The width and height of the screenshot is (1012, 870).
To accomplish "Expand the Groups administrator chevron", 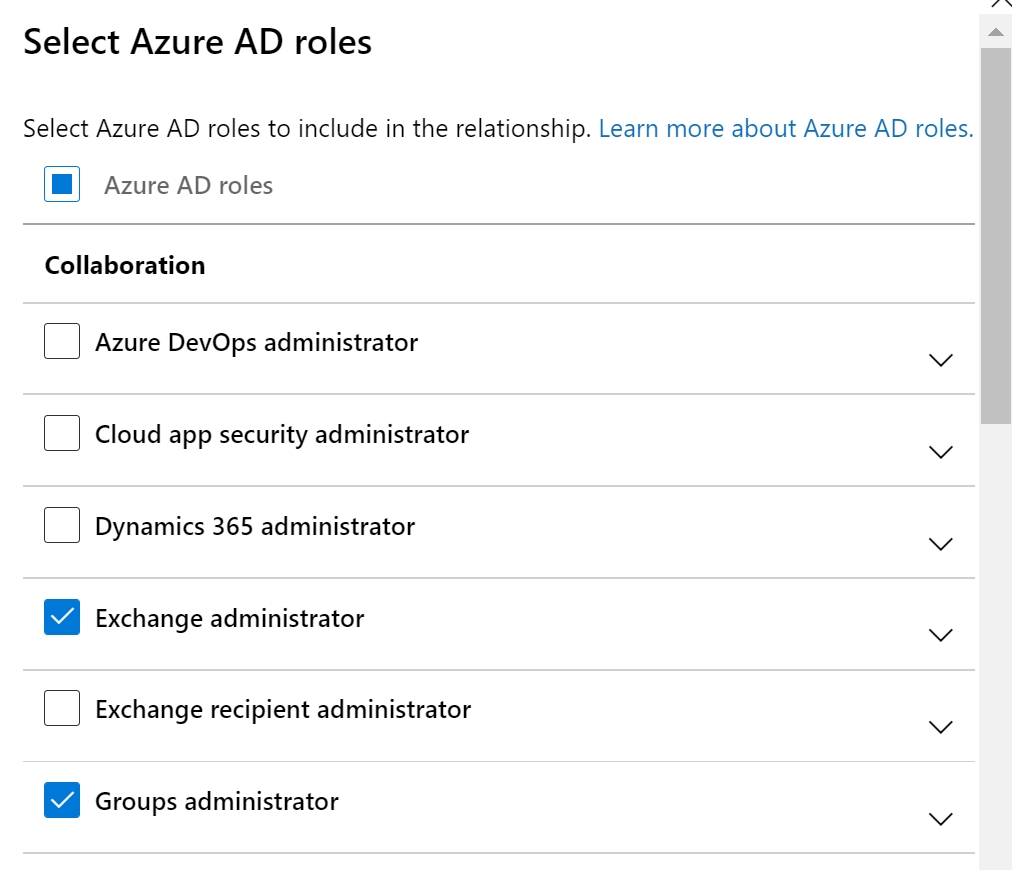I will (940, 820).
